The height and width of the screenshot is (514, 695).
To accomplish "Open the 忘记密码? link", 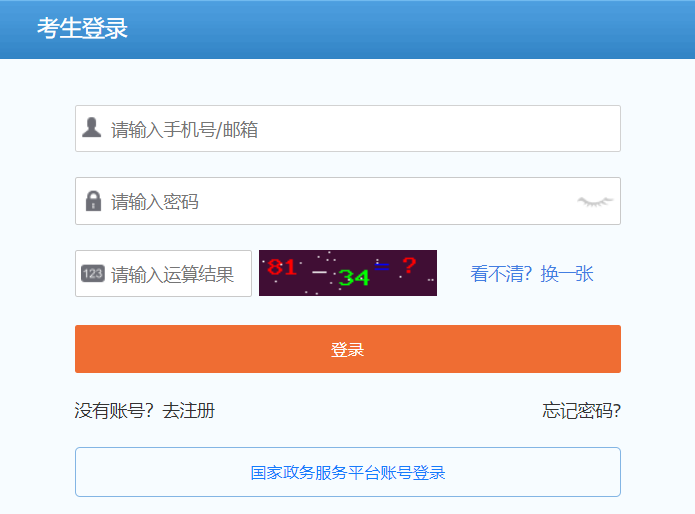I will coord(581,410).
